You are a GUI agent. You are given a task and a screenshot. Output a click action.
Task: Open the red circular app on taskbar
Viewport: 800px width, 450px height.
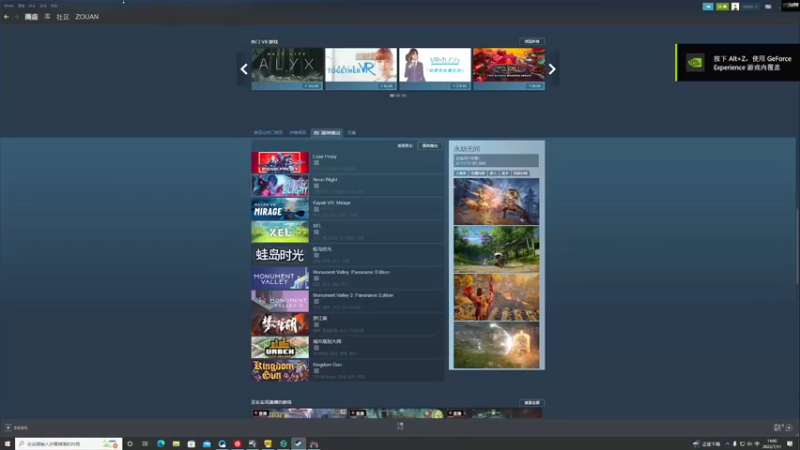237,444
